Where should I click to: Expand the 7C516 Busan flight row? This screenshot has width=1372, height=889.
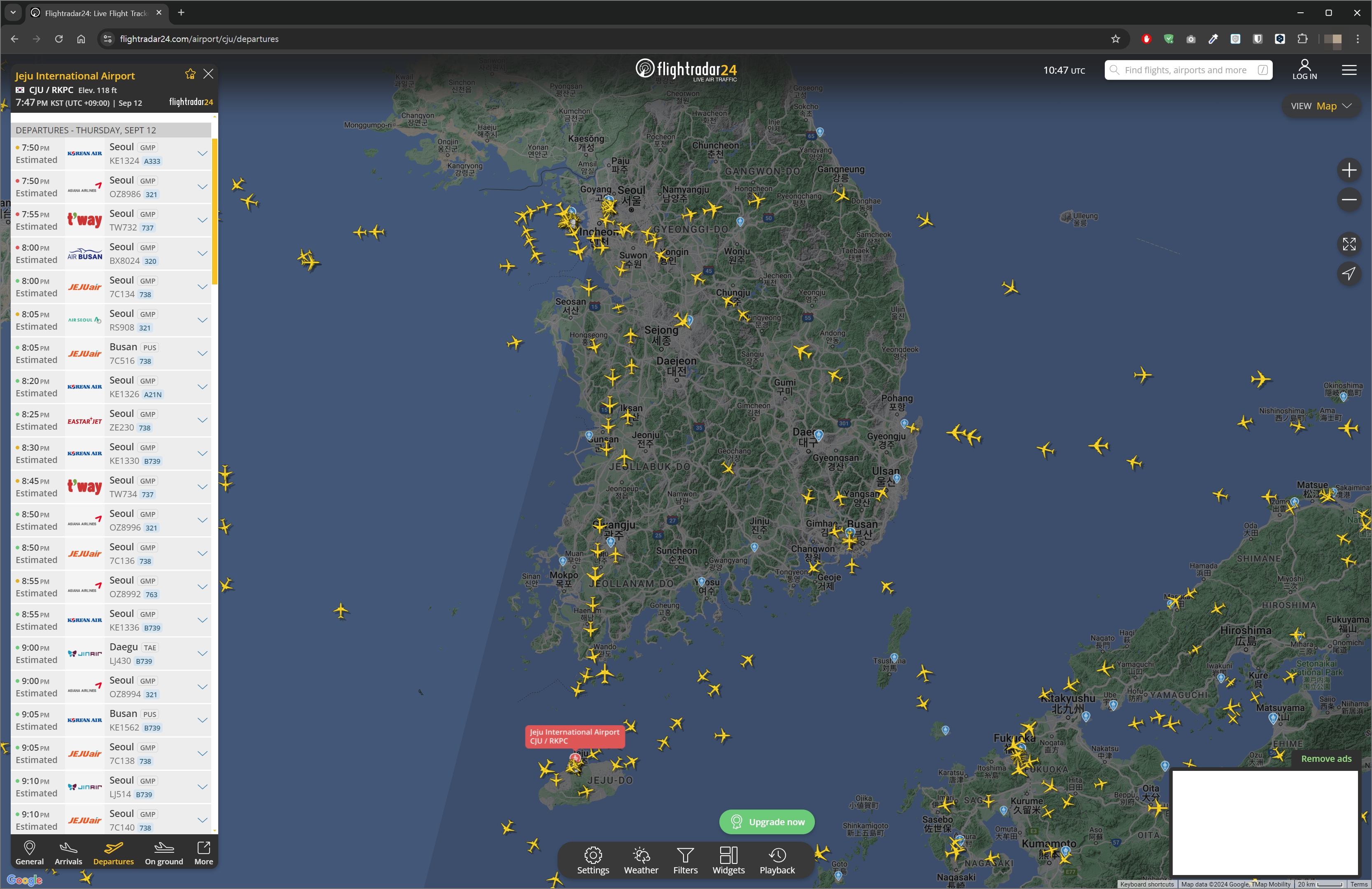202,354
